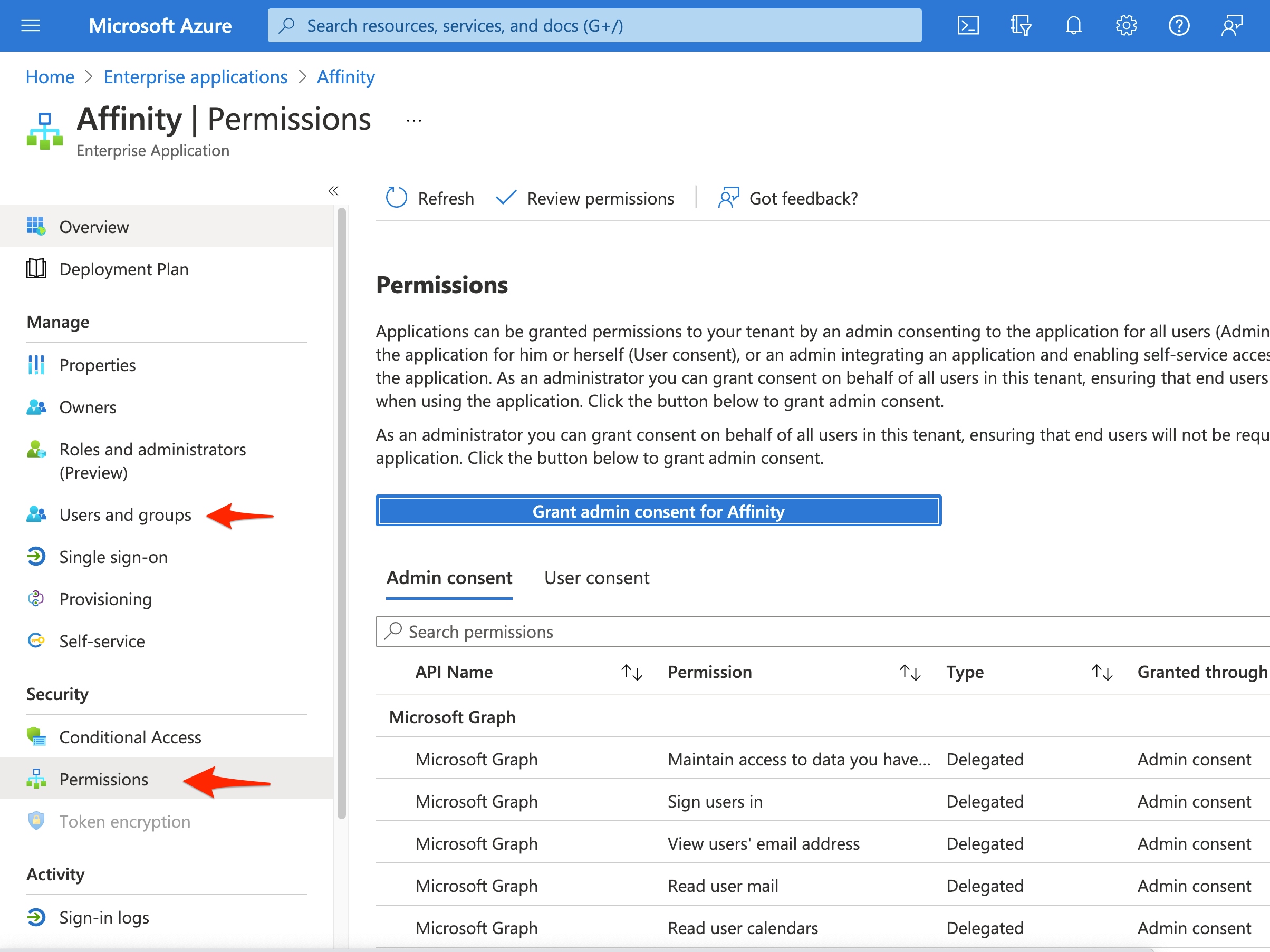The height and width of the screenshot is (952, 1270).
Task: Select the Provisioning sidebar icon
Action: pos(35,598)
